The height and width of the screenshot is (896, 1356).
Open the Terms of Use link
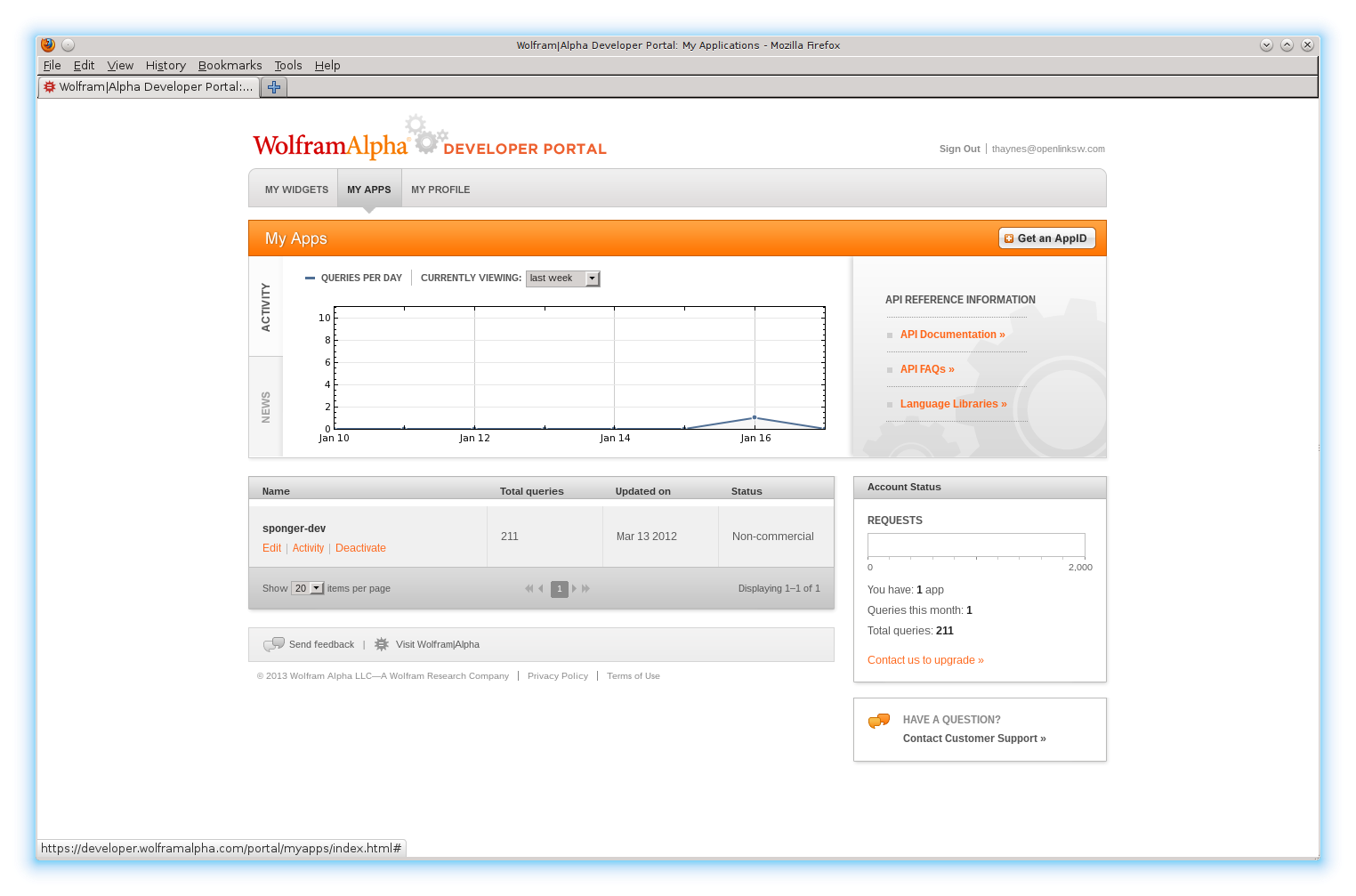click(x=634, y=676)
